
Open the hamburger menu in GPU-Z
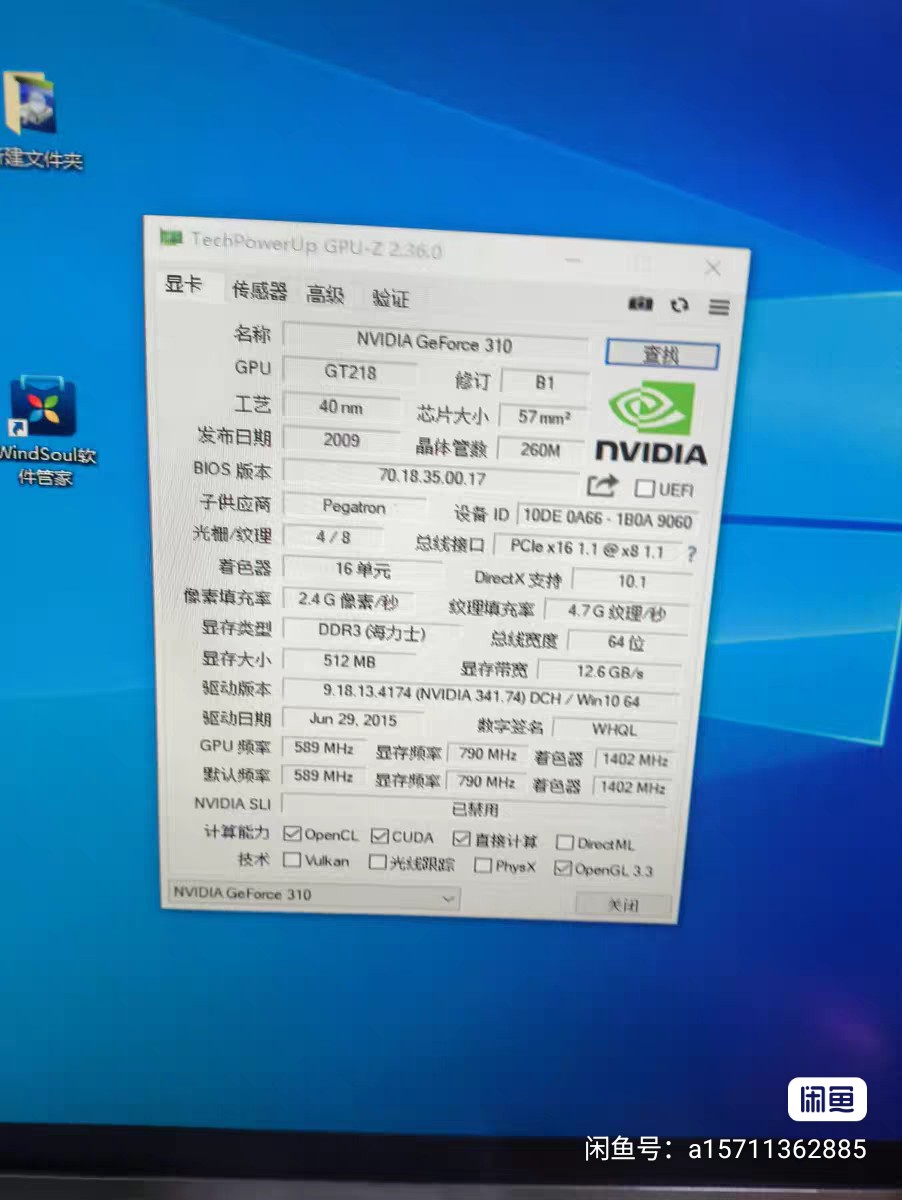pyautogui.click(x=719, y=307)
